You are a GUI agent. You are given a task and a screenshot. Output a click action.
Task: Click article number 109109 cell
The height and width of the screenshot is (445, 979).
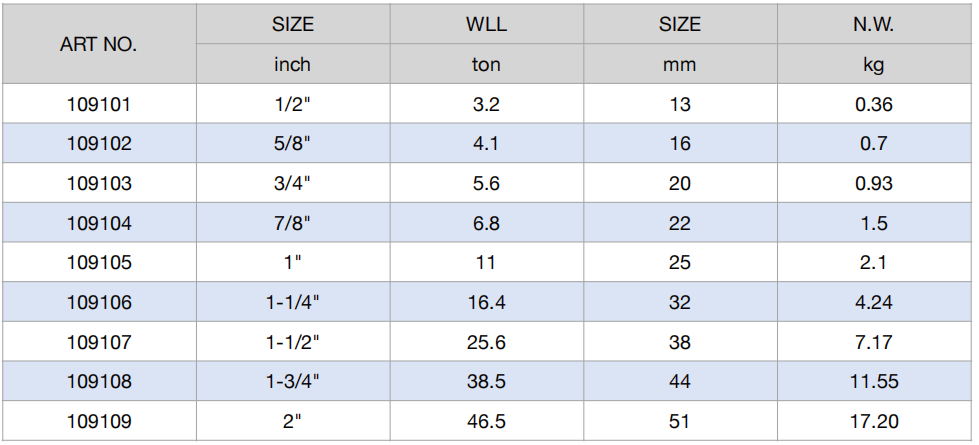click(x=99, y=421)
